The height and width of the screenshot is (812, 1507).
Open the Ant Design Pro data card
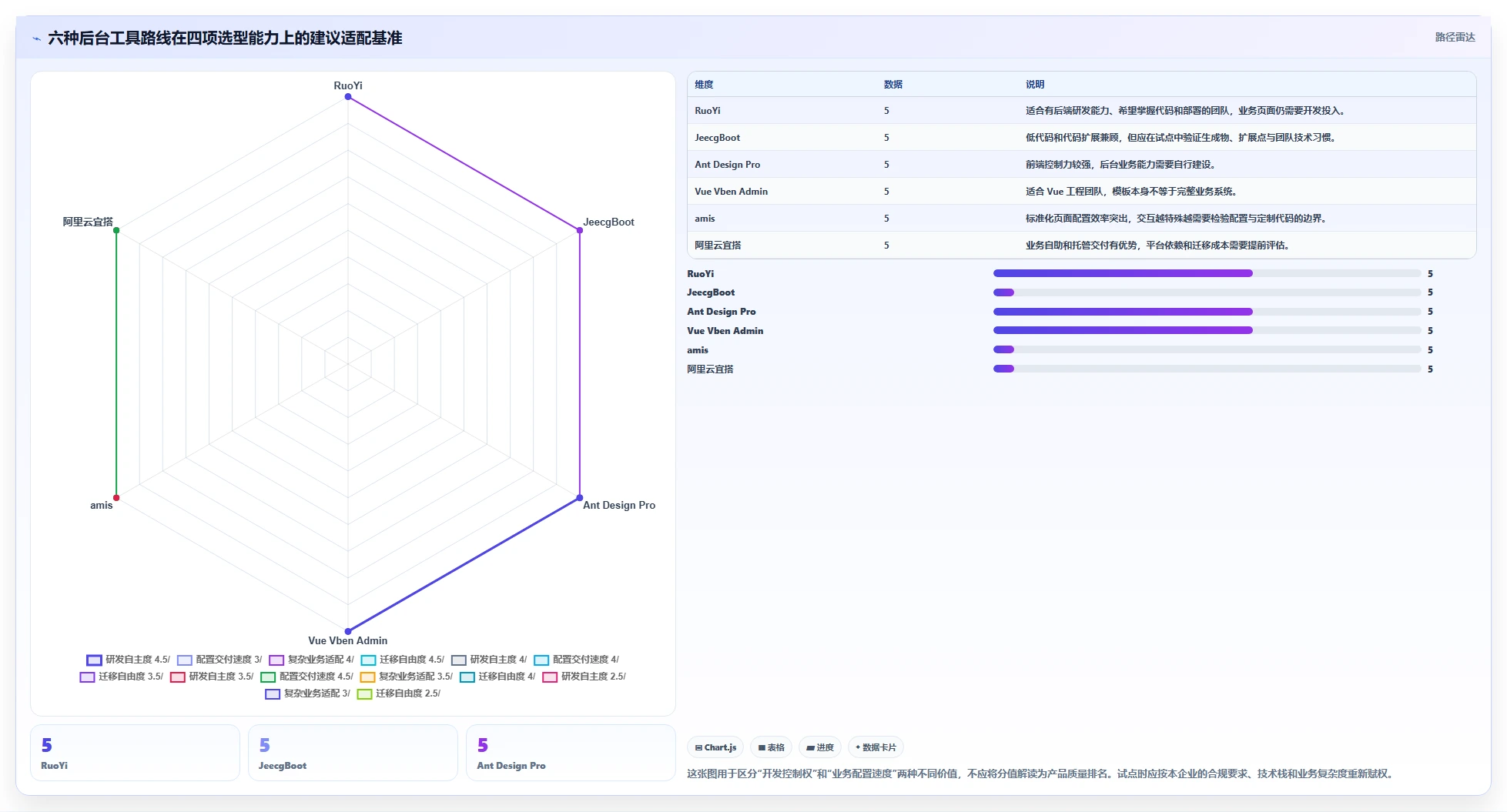click(571, 753)
